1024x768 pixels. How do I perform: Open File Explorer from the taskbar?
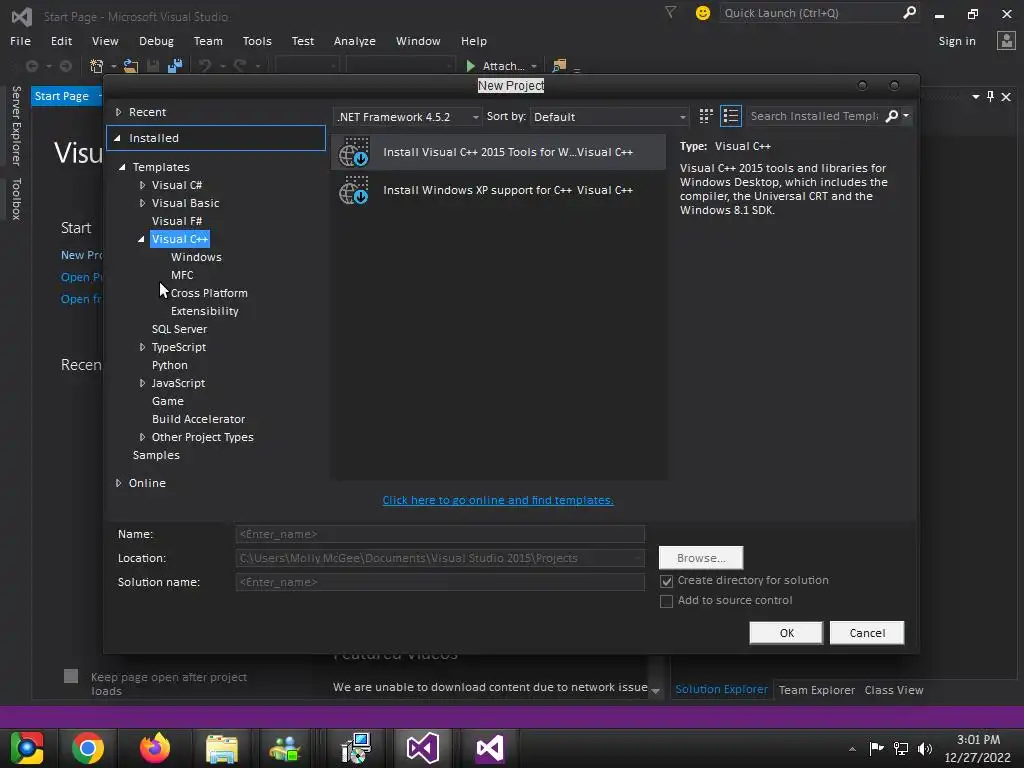(221, 748)
